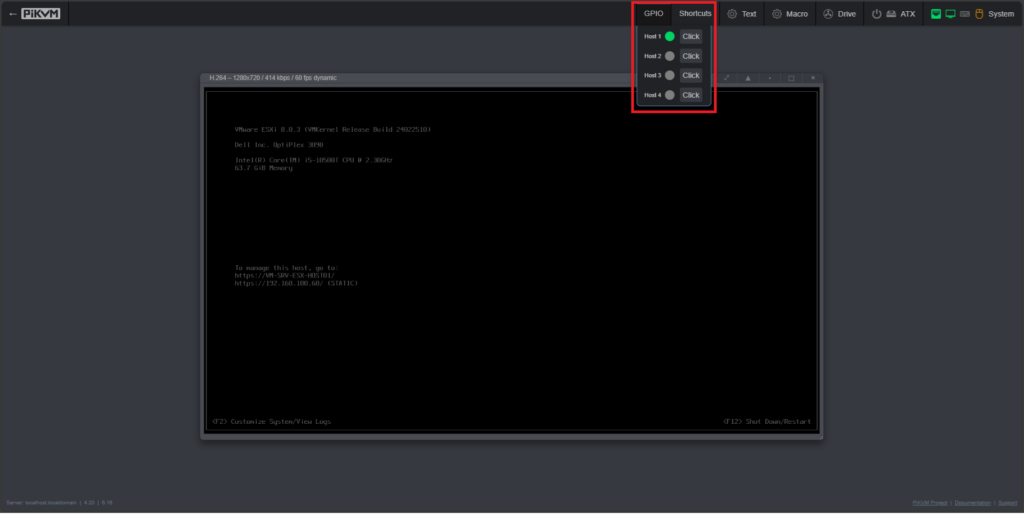This screenshot has width=1024, height=514.
Task: Open the Macro menu
Action: (x=790, y=14)
